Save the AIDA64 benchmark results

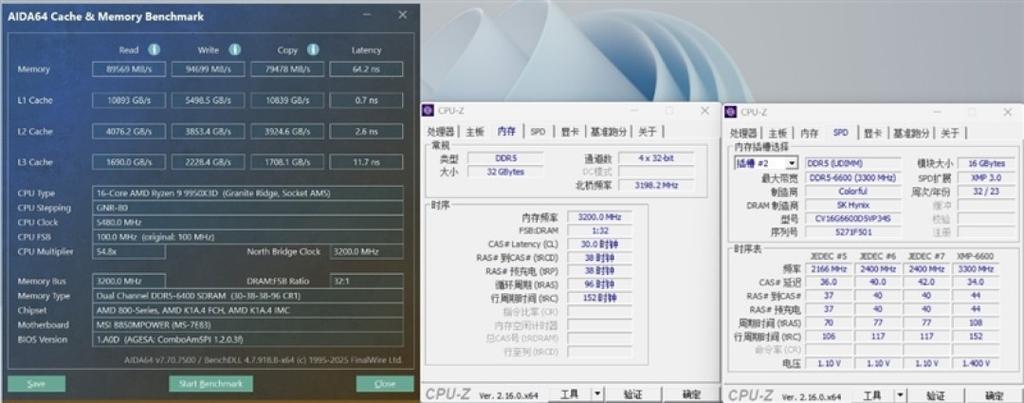[x=37, y=383]
